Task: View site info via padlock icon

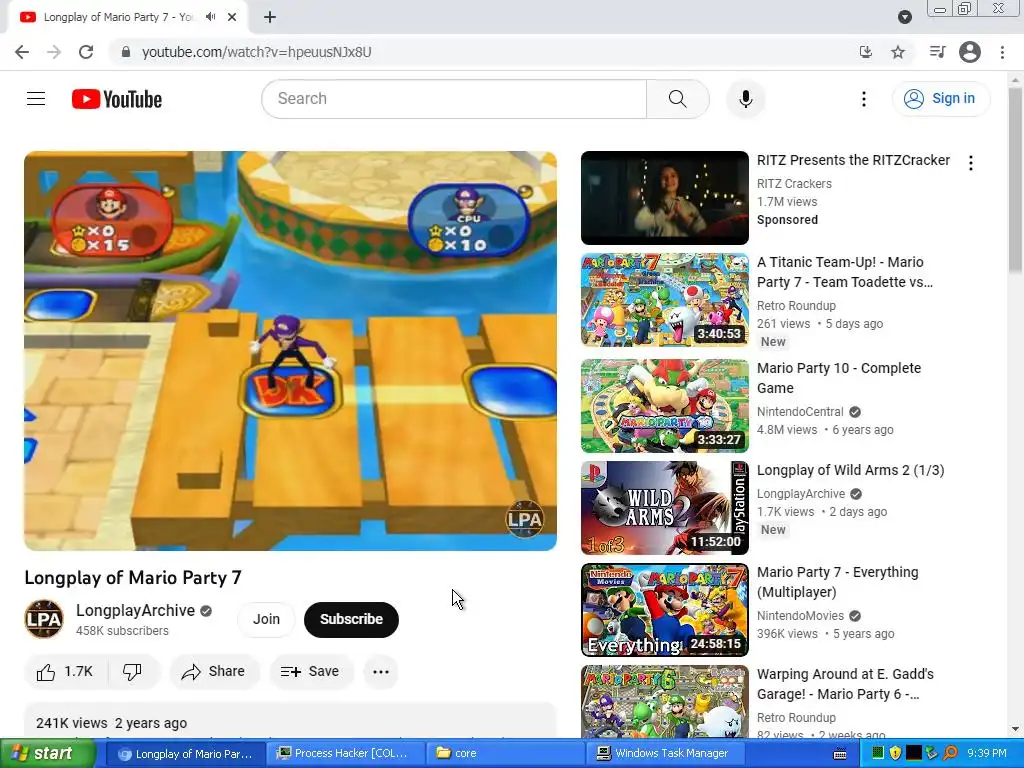Action: (126, 52)
